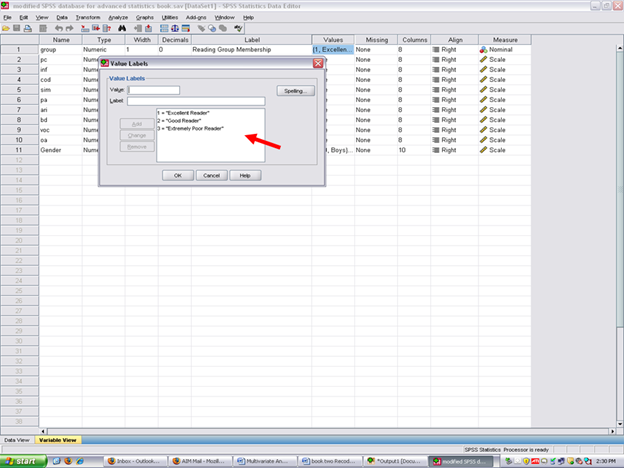Click the Value input field
Viewport: 624px width, 468px height.
click(x=153, y=90)
